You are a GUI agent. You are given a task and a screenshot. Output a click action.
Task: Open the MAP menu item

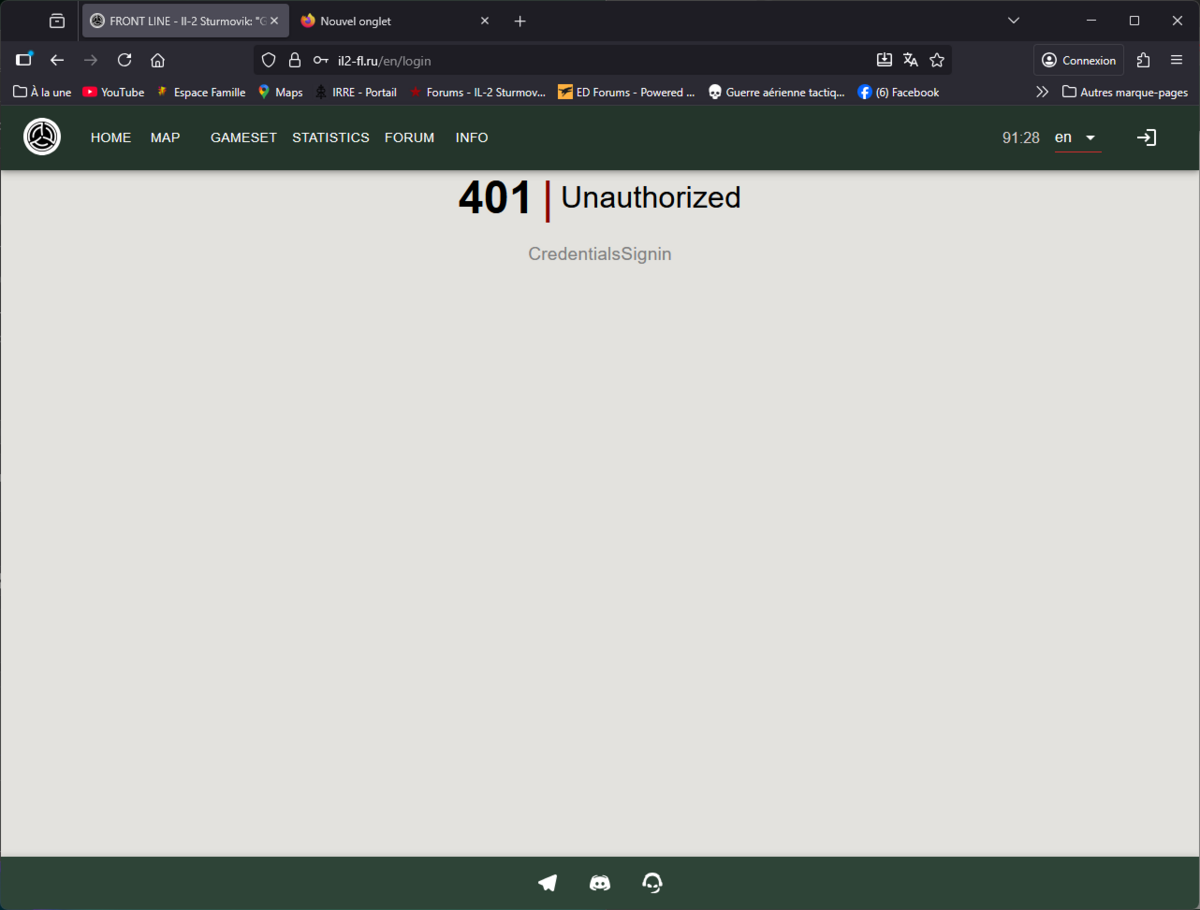pos(165,138)
